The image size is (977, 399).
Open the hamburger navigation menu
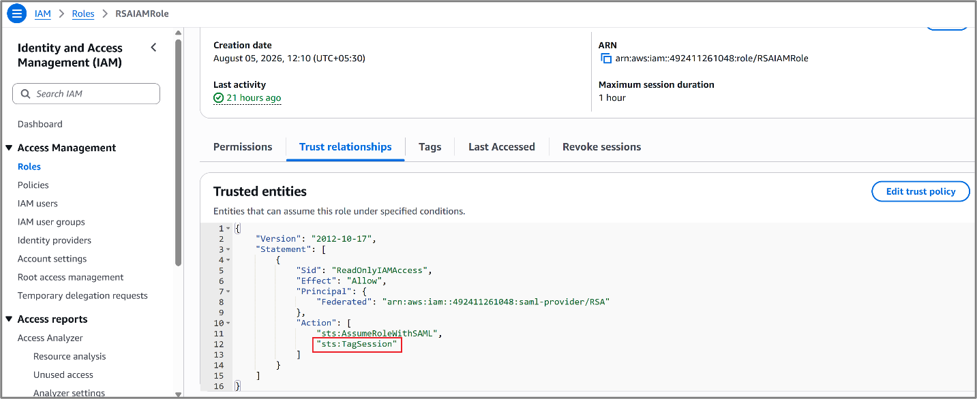click(x=16, y=13)
